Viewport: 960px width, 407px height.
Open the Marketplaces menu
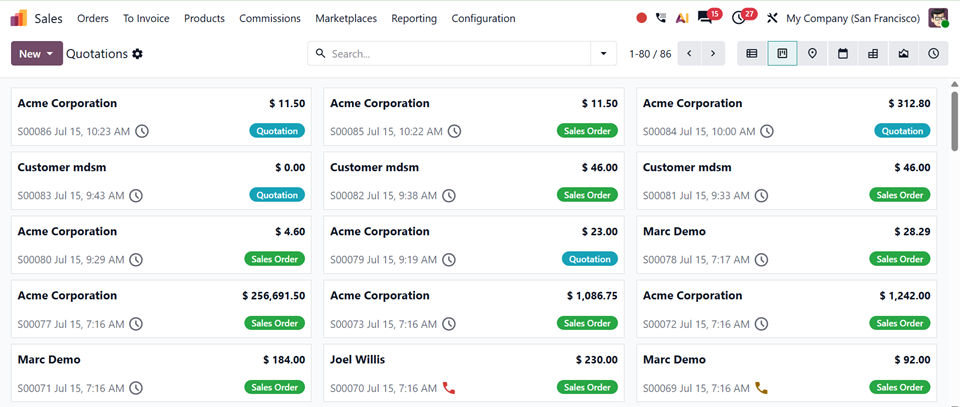[346, 18]
